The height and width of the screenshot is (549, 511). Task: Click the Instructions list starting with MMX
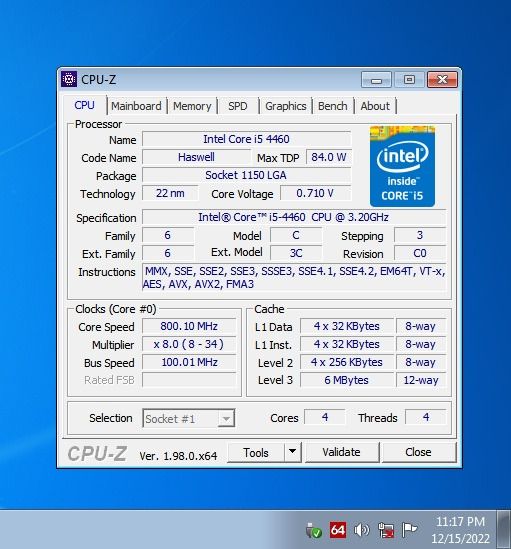coord(294,278)
